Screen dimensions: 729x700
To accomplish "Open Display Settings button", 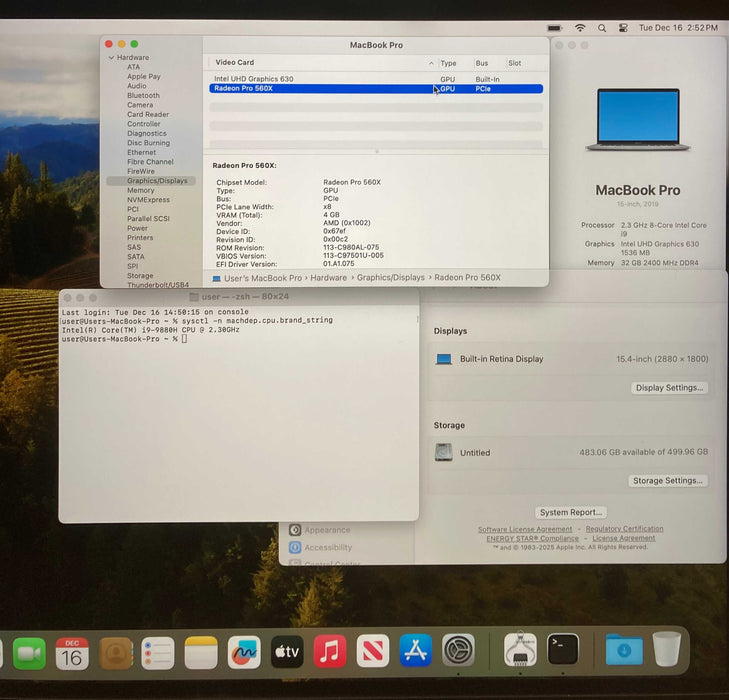I will point(669,388).
